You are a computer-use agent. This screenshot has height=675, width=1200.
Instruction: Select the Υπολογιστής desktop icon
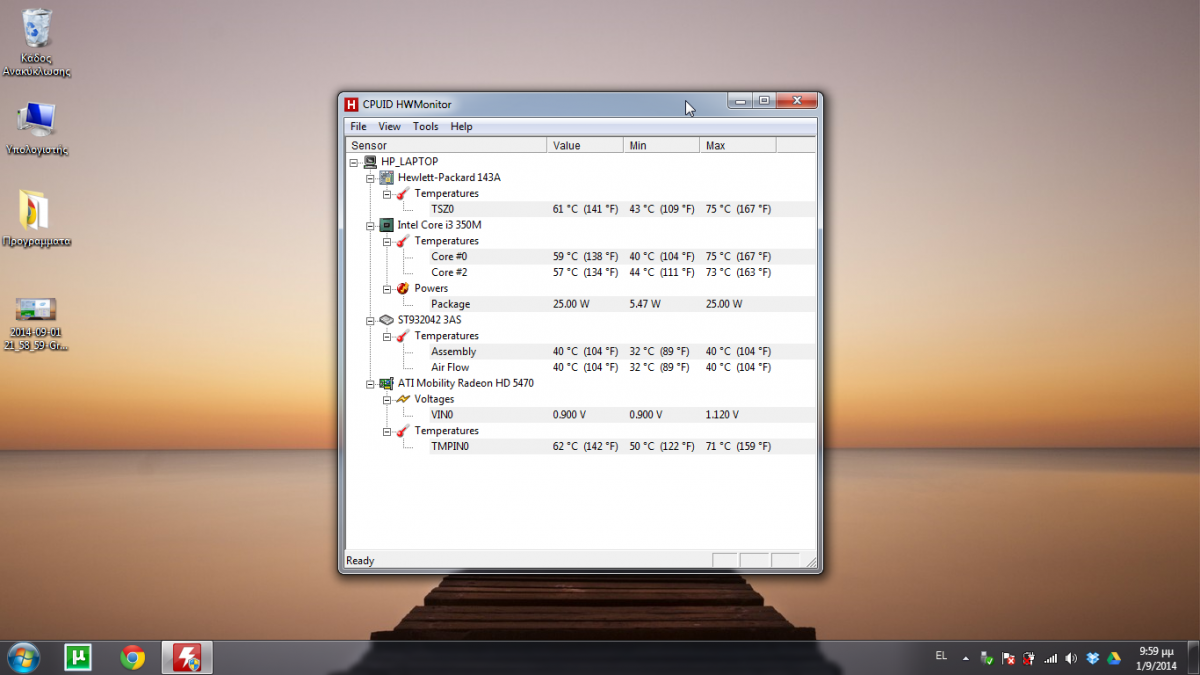(37, 128)
